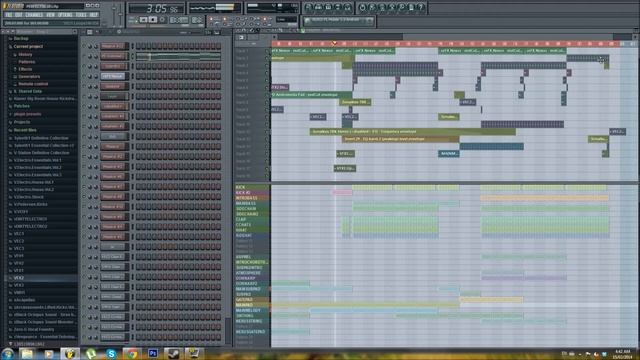Select the Massive #3 channel button
Image resolution: width=640 pixels, height=360 pixels.
tap(113, 167)
